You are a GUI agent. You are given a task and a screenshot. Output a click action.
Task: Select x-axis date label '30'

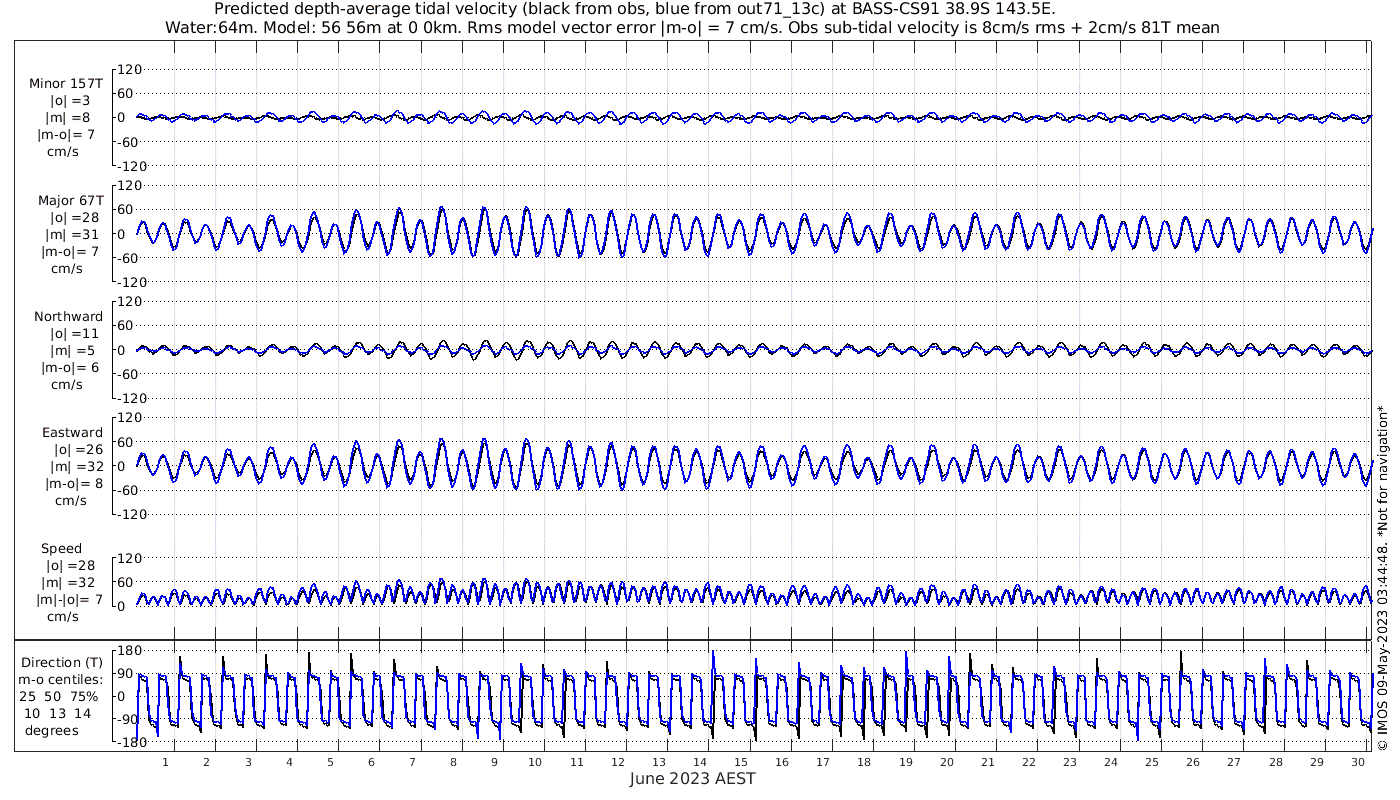[1358, 763]
